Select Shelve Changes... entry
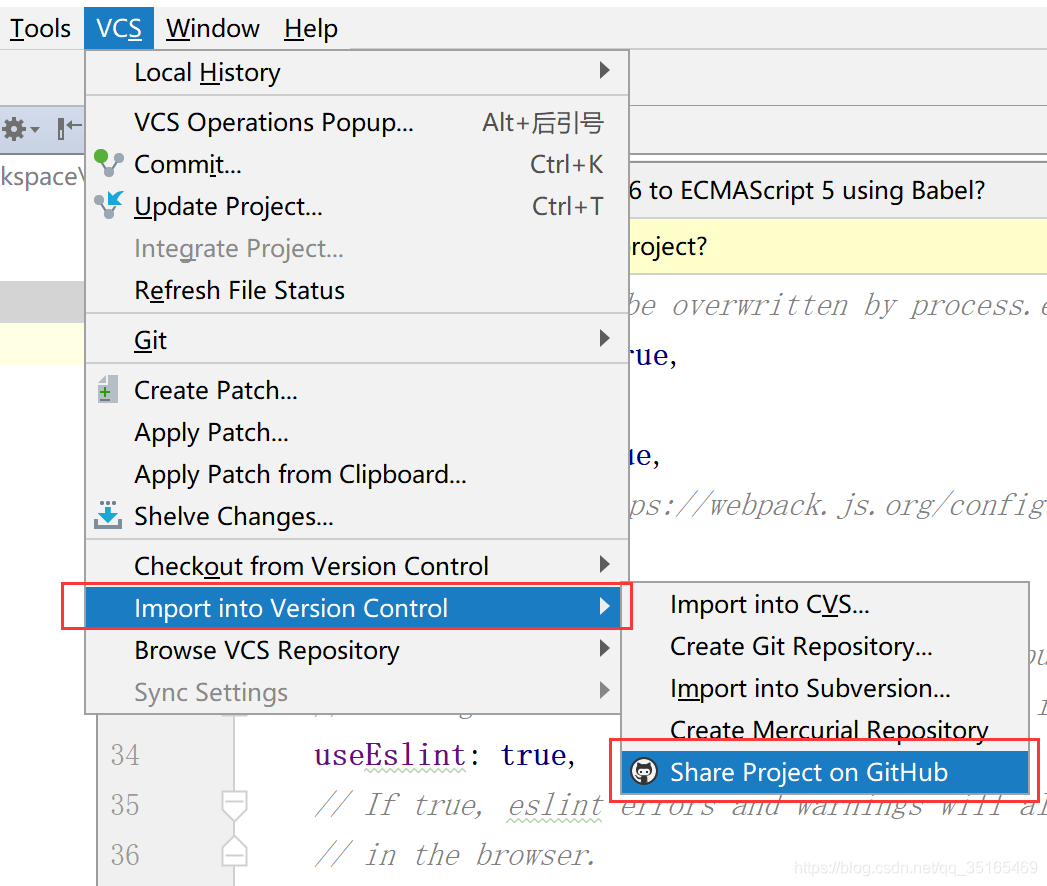The image size is (1047, 886). pos(357,517)
